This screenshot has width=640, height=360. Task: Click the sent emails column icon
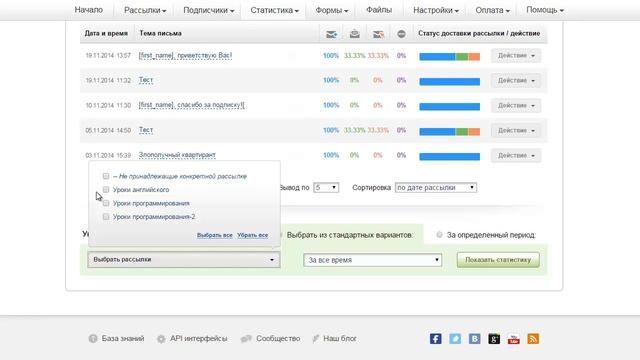[331, 34]
